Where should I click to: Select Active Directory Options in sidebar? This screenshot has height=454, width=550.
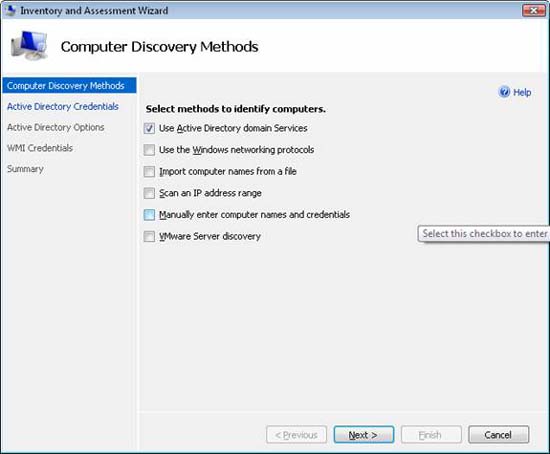tap(55, 127)
